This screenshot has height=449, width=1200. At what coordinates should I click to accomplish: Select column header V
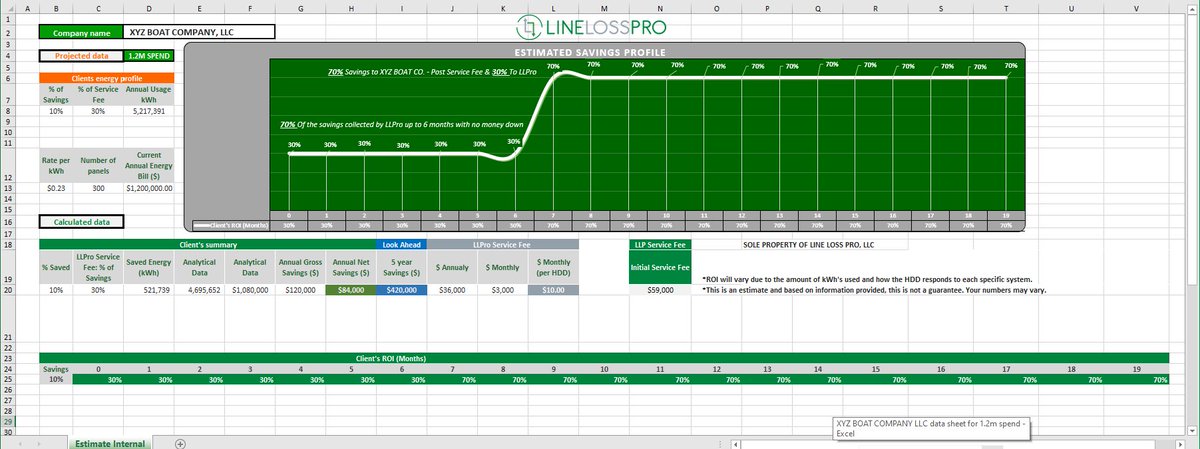click(x=1138, y=8)
